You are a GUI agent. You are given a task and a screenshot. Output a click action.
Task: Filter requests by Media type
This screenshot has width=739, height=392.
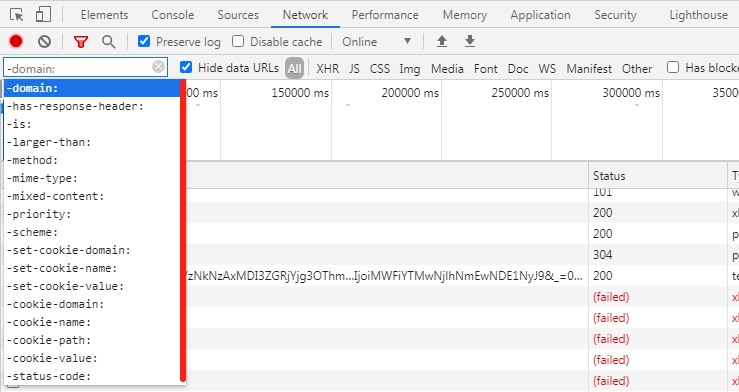pos(447,69)
